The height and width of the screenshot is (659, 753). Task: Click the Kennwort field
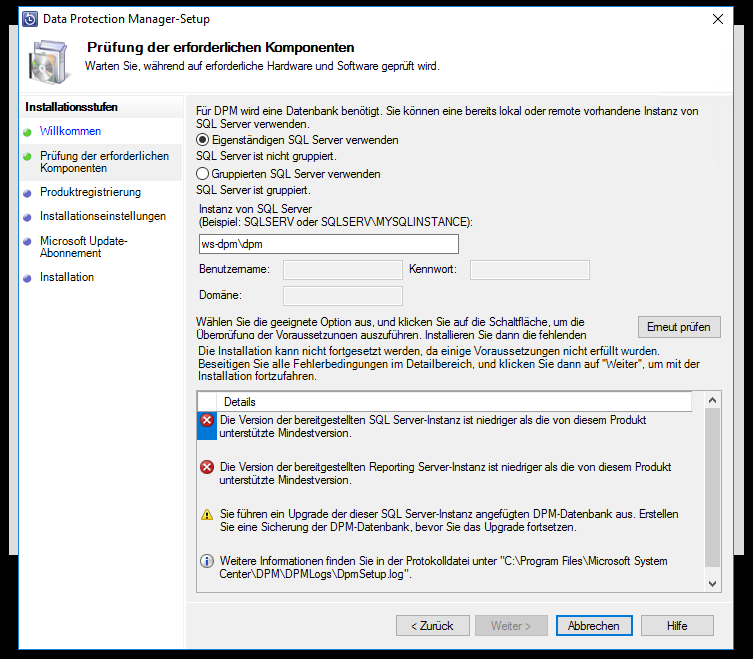coord(530,270)
